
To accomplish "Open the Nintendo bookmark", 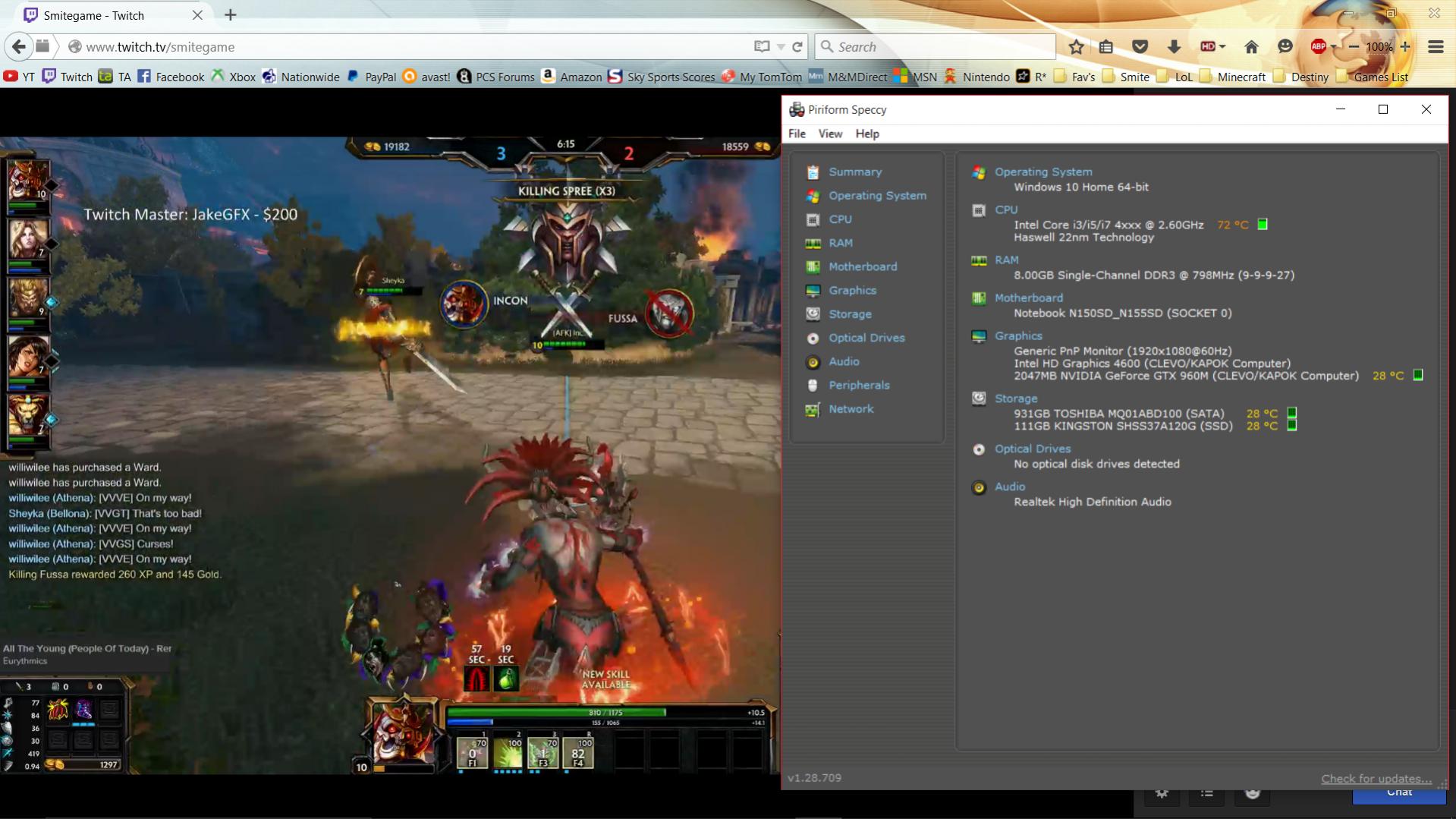I will click(976, 77).
